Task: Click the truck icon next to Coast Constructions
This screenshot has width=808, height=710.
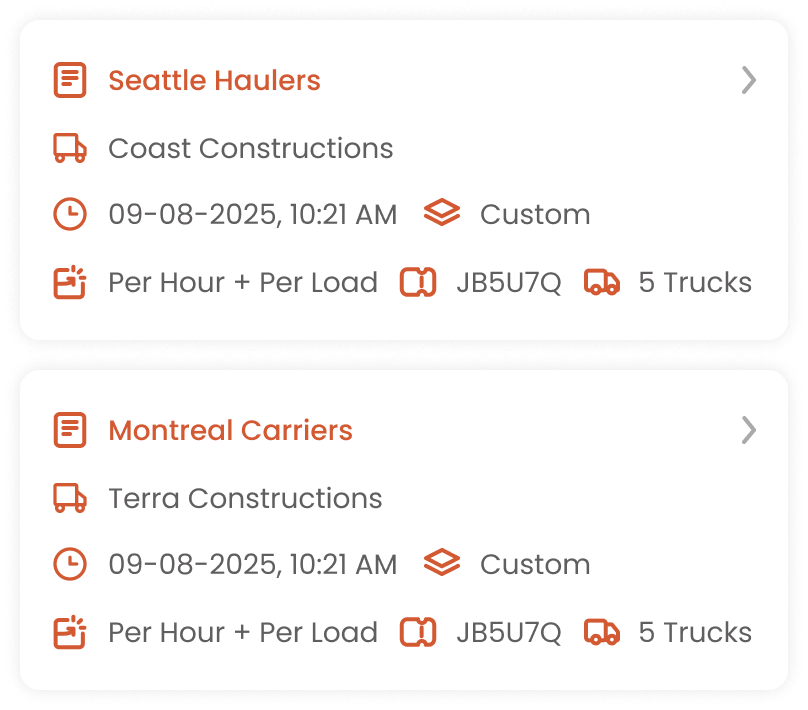Action: click(x=69, y=148)
